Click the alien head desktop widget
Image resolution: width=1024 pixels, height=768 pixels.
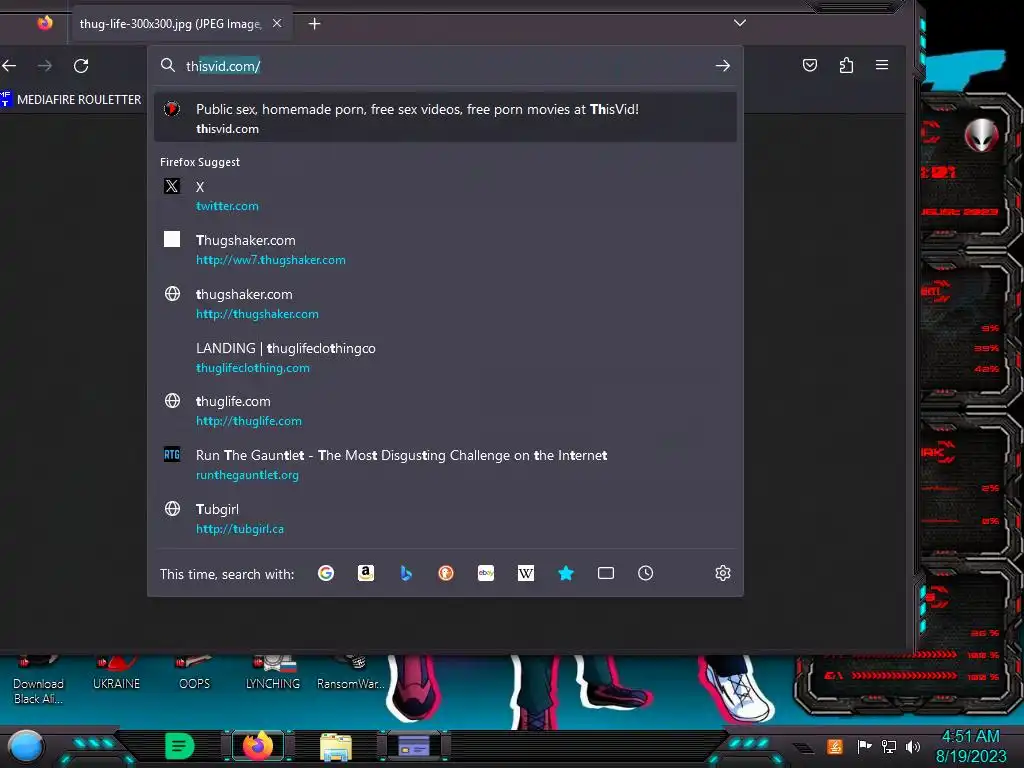(981, 136)
